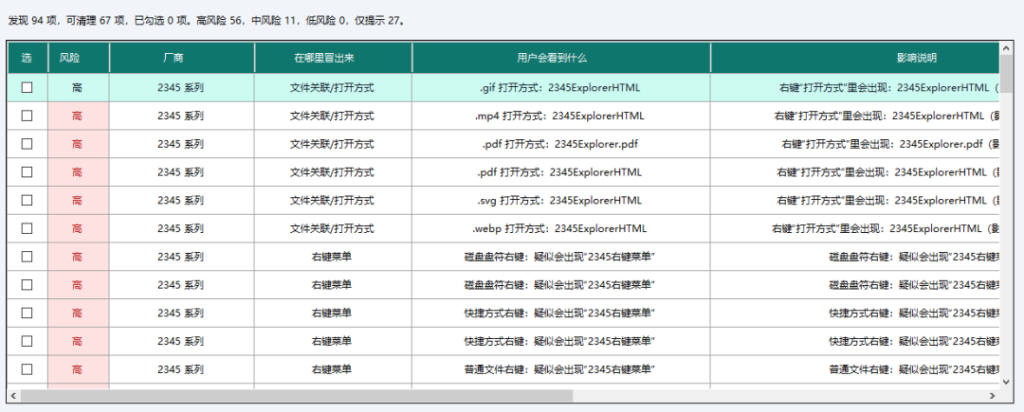Click the 厂商 column header

point(182,57)
